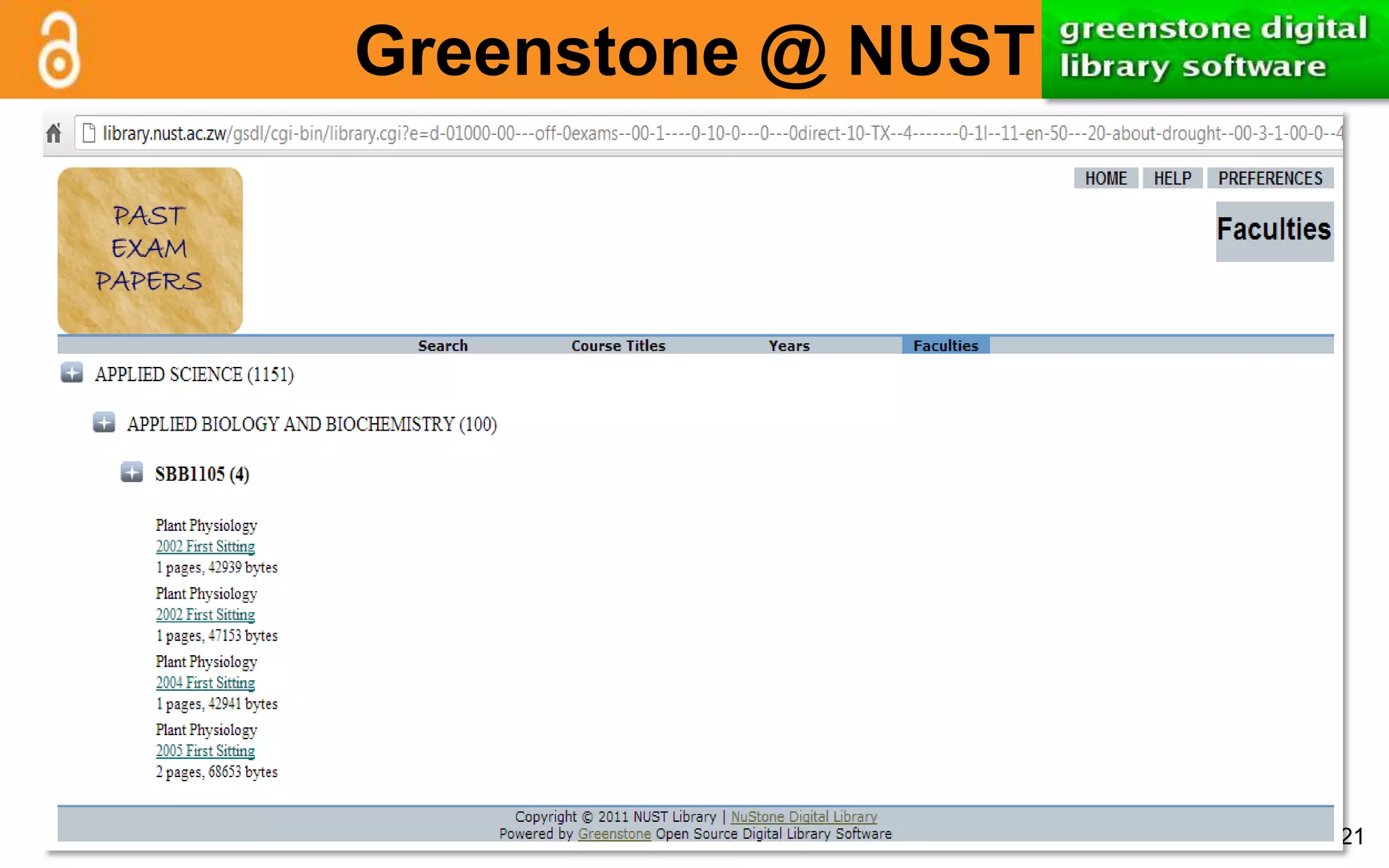Collapse the SBB1105 (4) node
The height and width of the screenshot is (868, 1389).
pyautogui.click(x=132, y=472)
